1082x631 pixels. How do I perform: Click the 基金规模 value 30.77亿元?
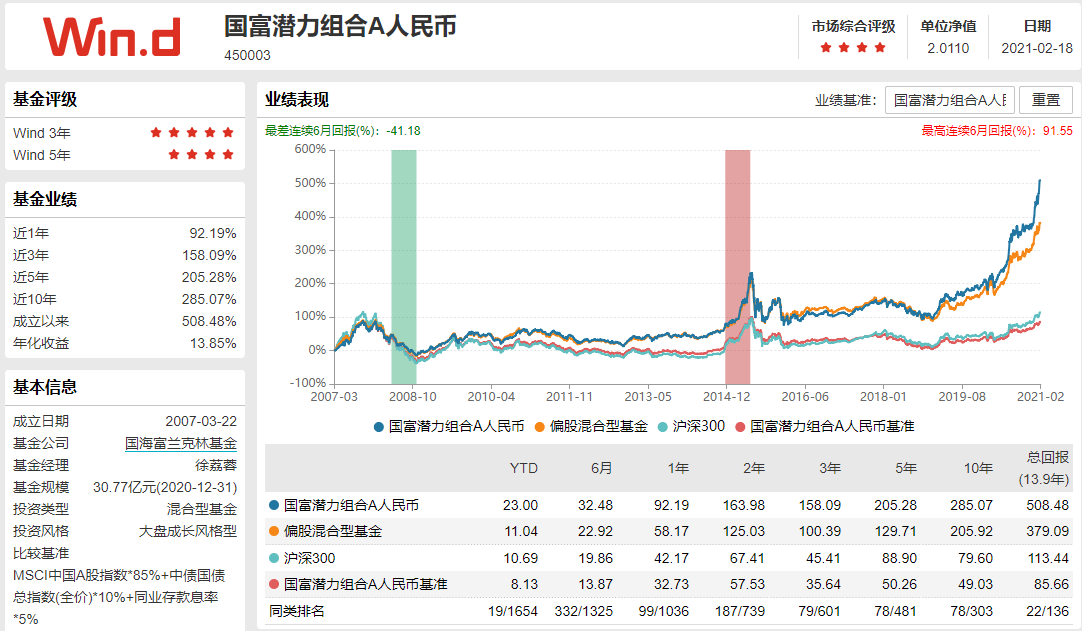click(165, 487)
